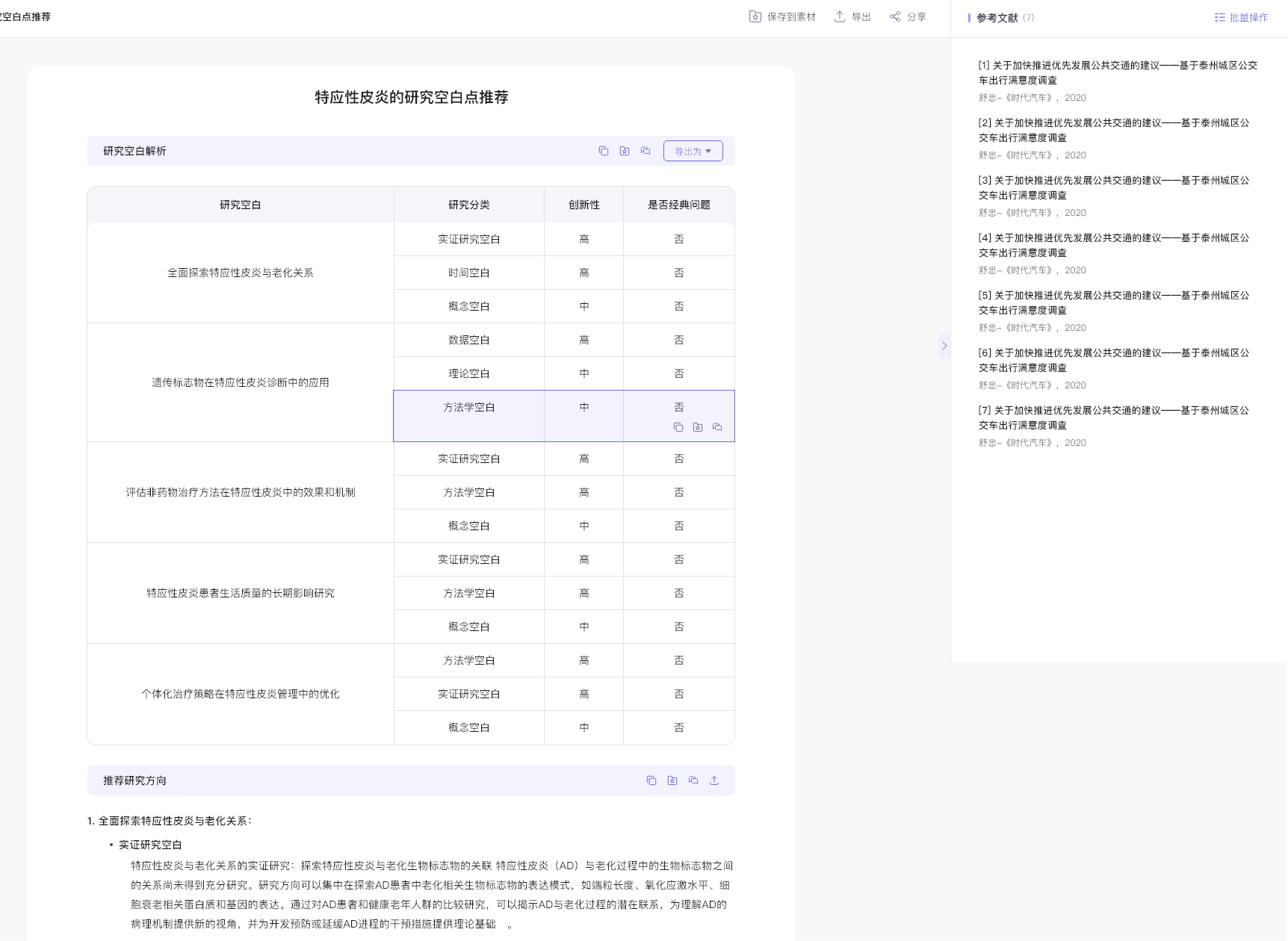Open reference [4] in the reference list
The width and height of the screenshot is (1288, 941).
[x=1113, y=245]
